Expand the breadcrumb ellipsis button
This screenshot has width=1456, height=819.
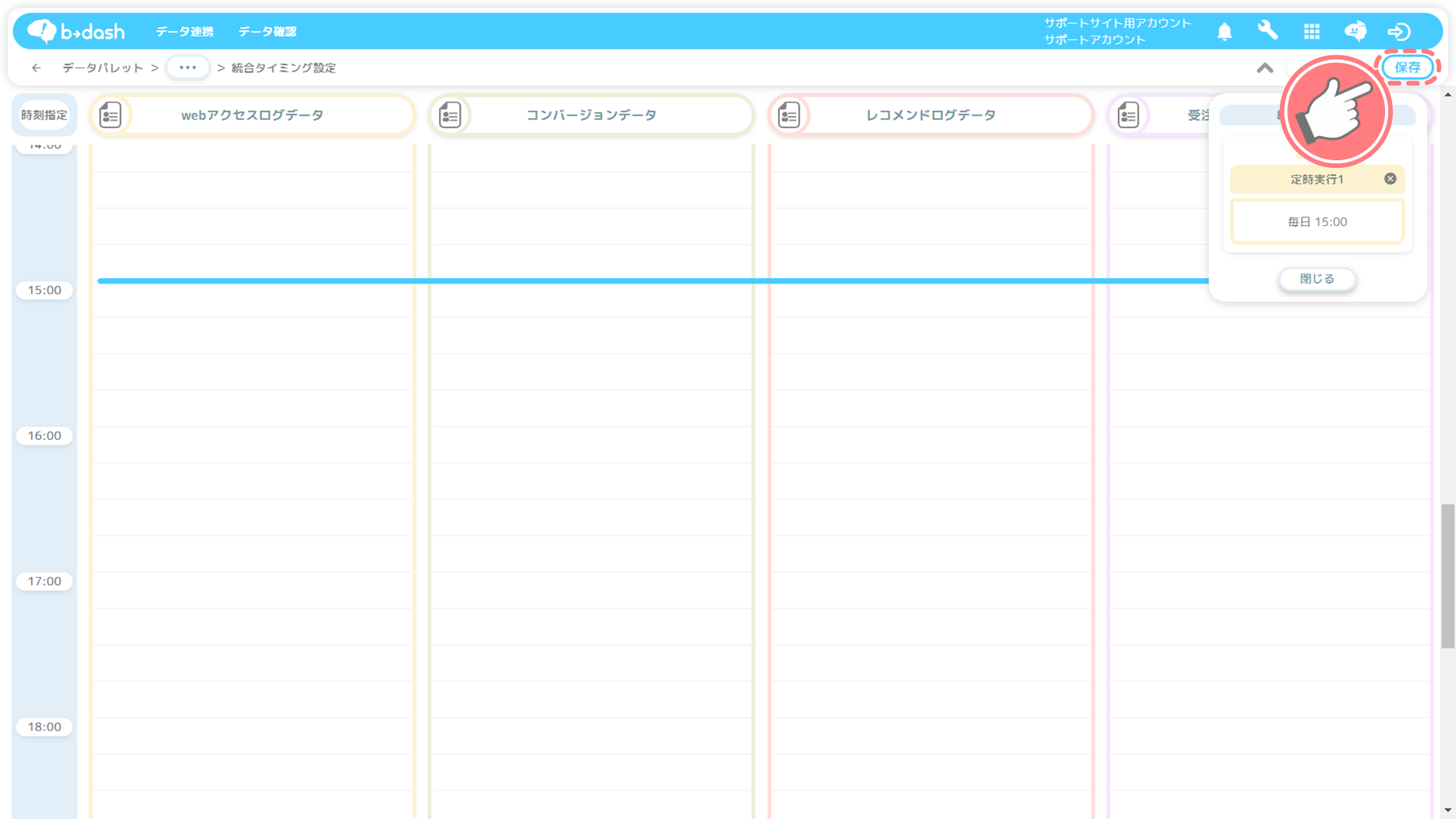click(187, 68)
